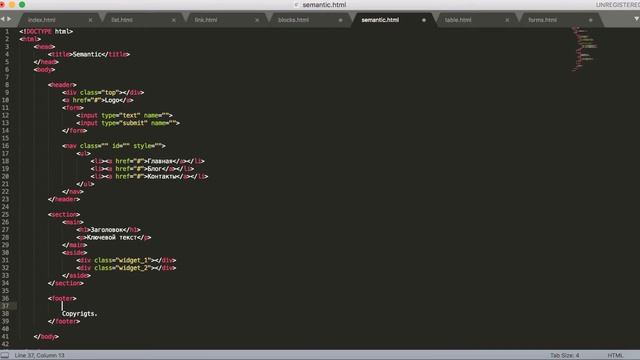Click the semantic.html title bar file icon
Viewport: 640px width, 360px height.
coord(296,5)
